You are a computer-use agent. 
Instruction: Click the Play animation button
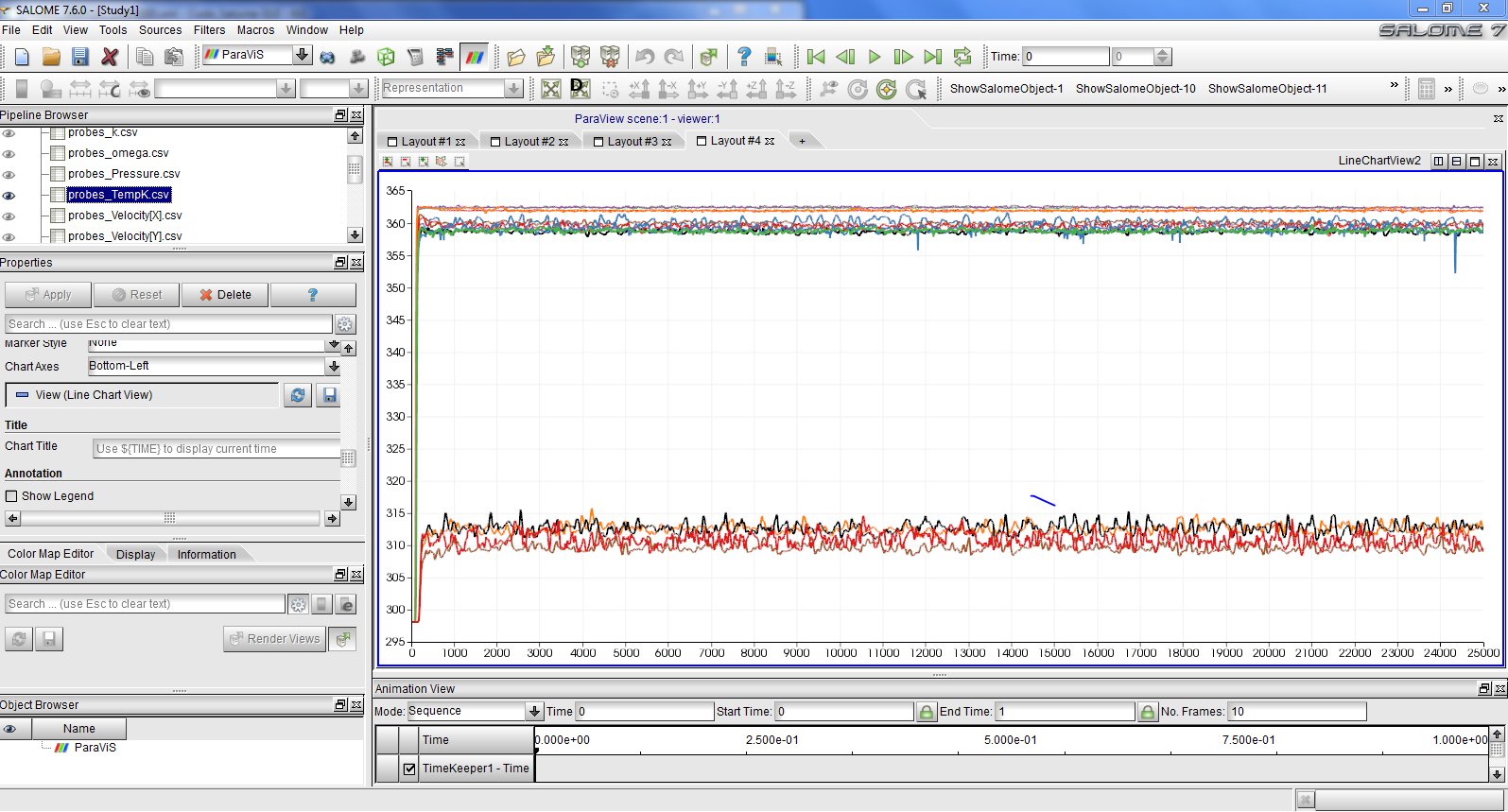pyautogui.click(x=875, y=57)
